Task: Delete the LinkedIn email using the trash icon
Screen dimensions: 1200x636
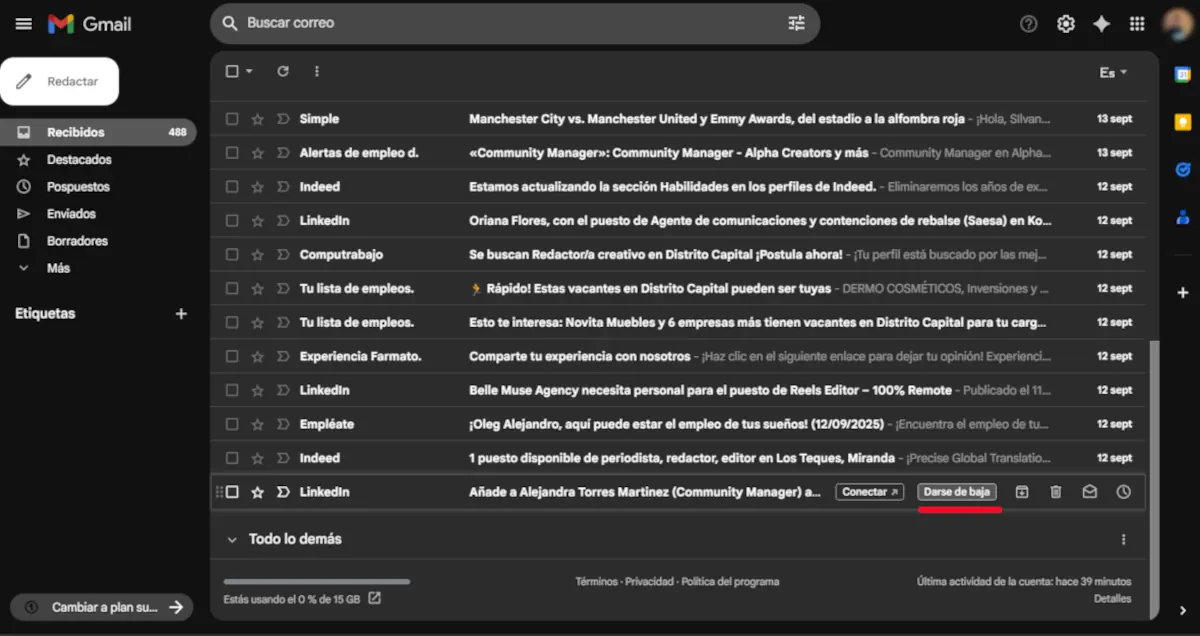Action: (x=1055, y=491)
